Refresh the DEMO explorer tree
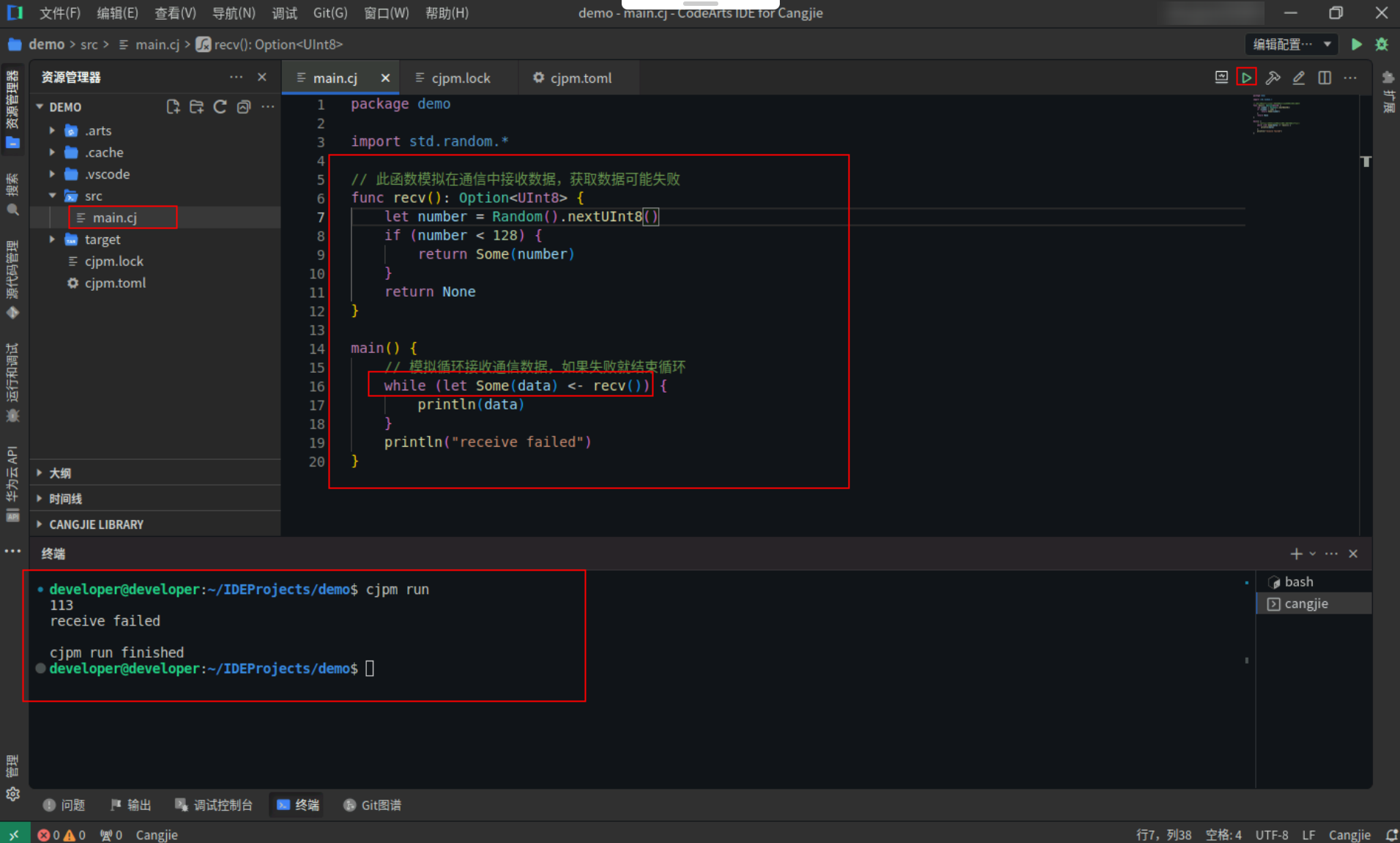 click(x=220, y=107)
